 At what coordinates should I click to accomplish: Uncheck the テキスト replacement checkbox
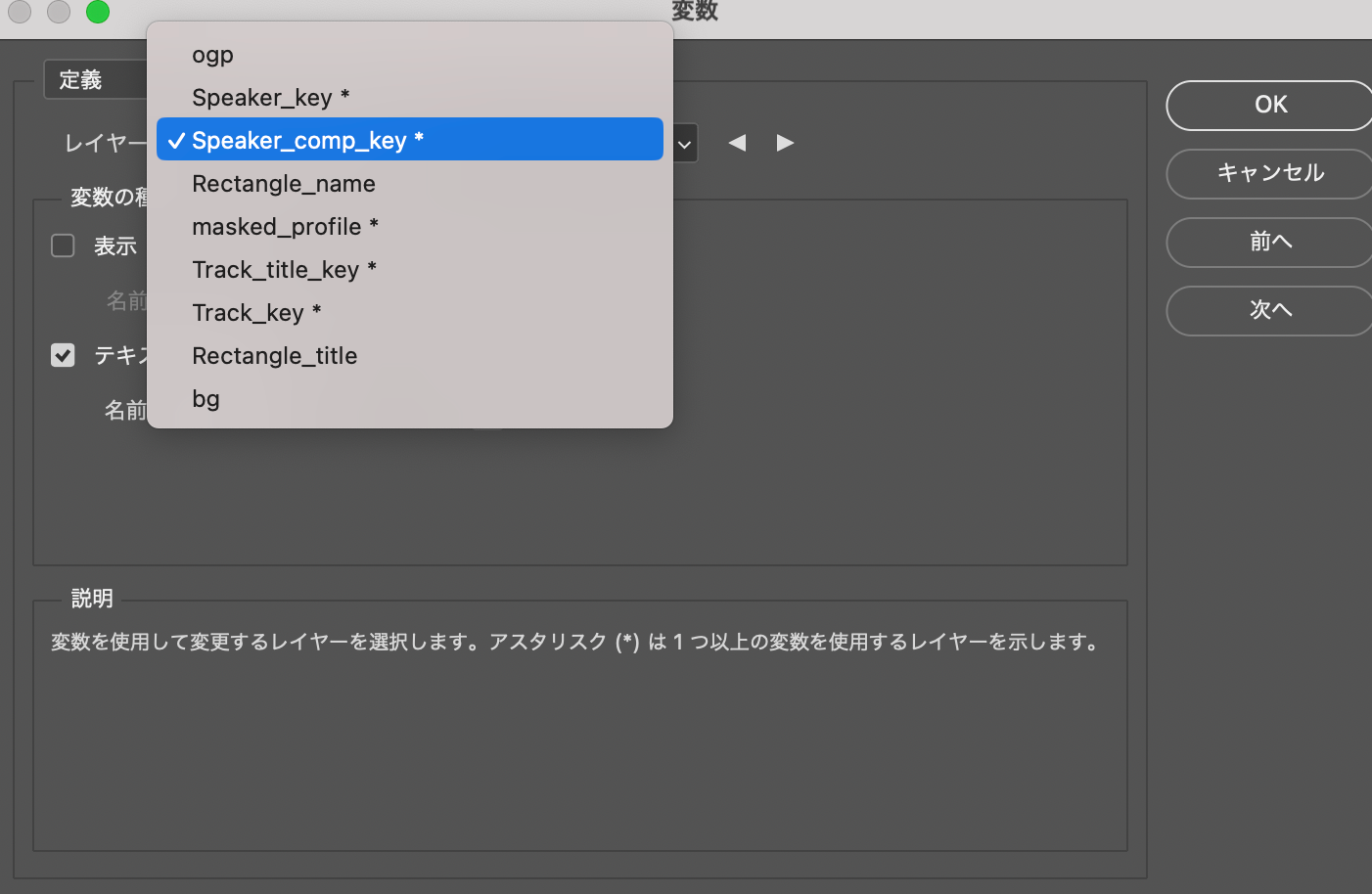[x=63, y=355]
